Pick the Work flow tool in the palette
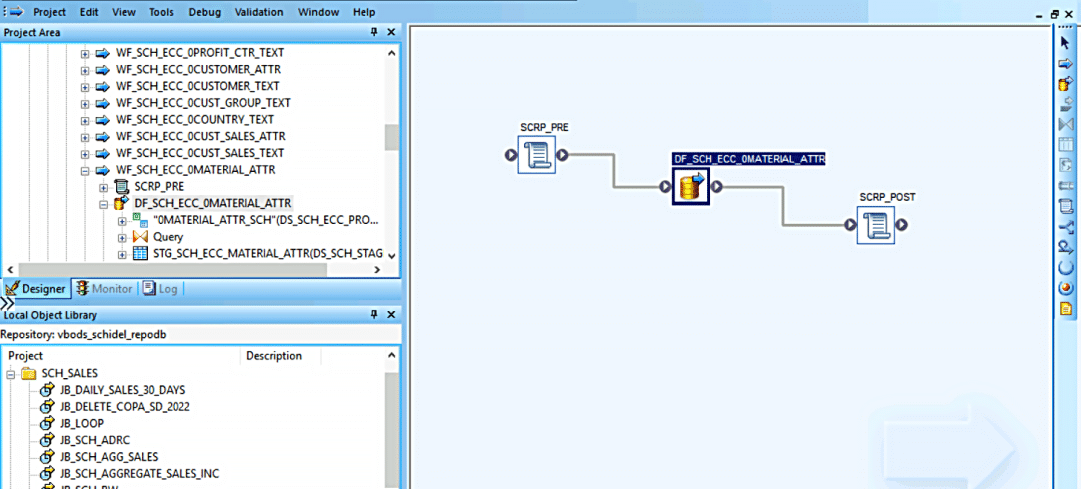The width and height of the screenshot is (1081, 489). 1066,63
